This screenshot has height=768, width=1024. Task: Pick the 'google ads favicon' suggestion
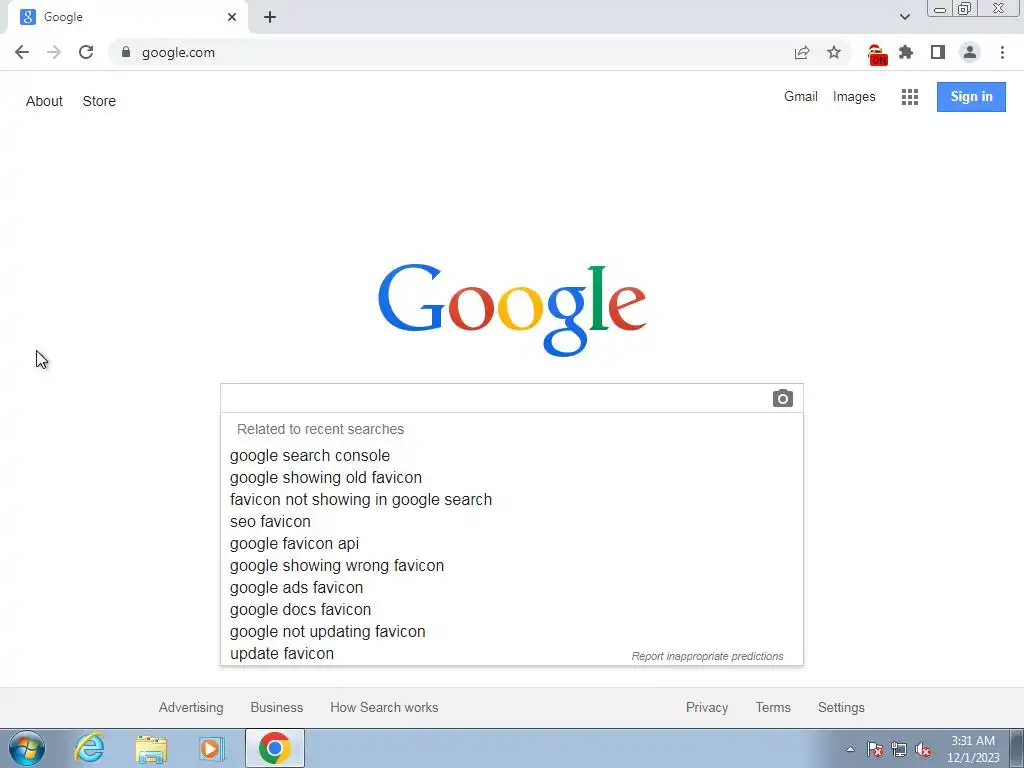[x=511, y=587]
